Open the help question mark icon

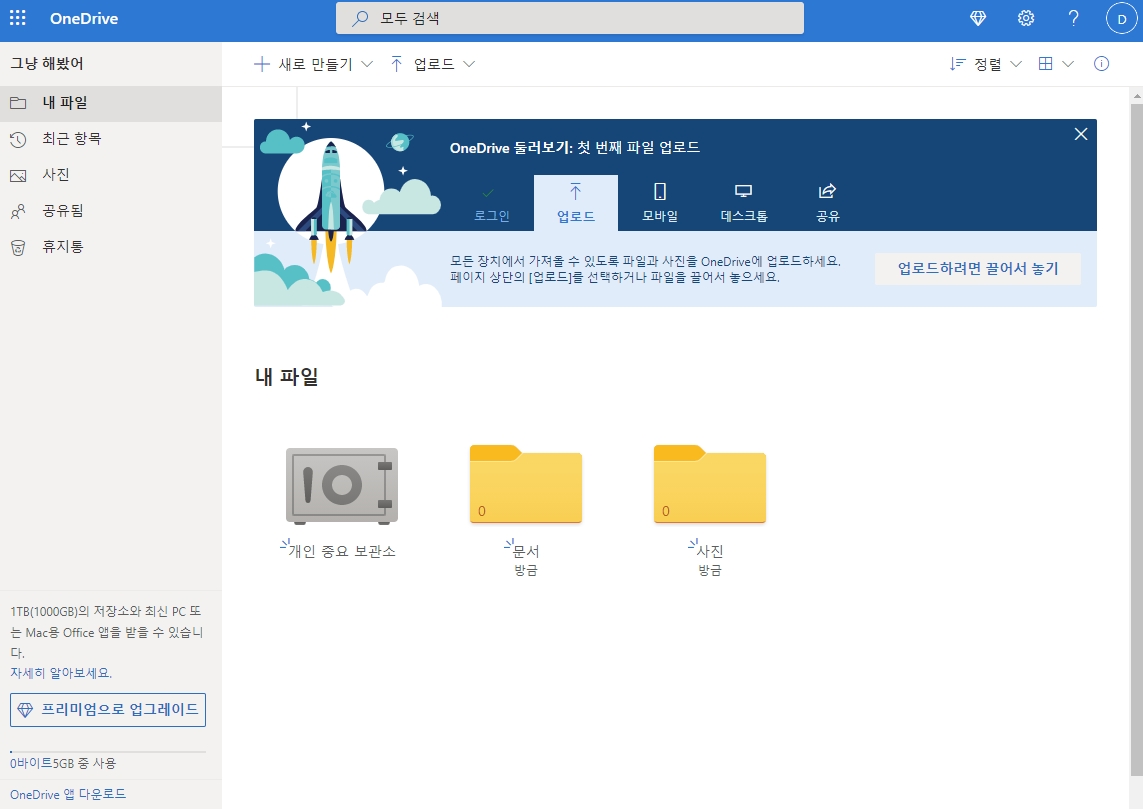point(1073,19)
